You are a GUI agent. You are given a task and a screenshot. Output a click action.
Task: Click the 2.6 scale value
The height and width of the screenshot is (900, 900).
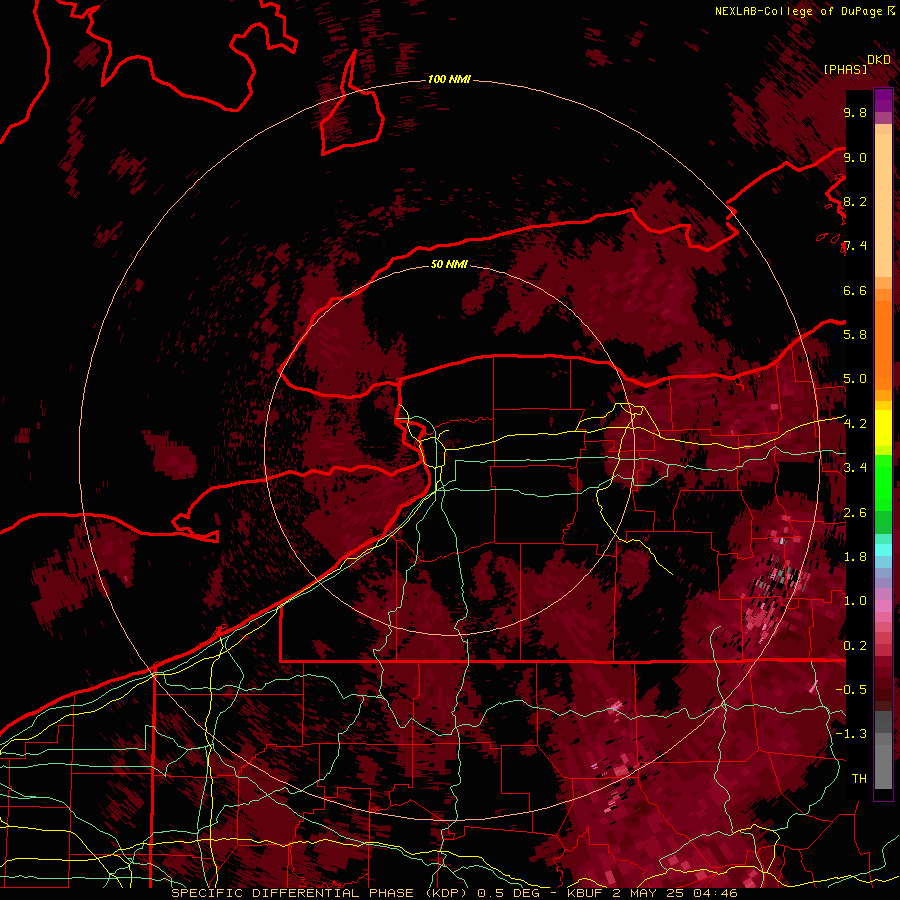click(855, 513)
